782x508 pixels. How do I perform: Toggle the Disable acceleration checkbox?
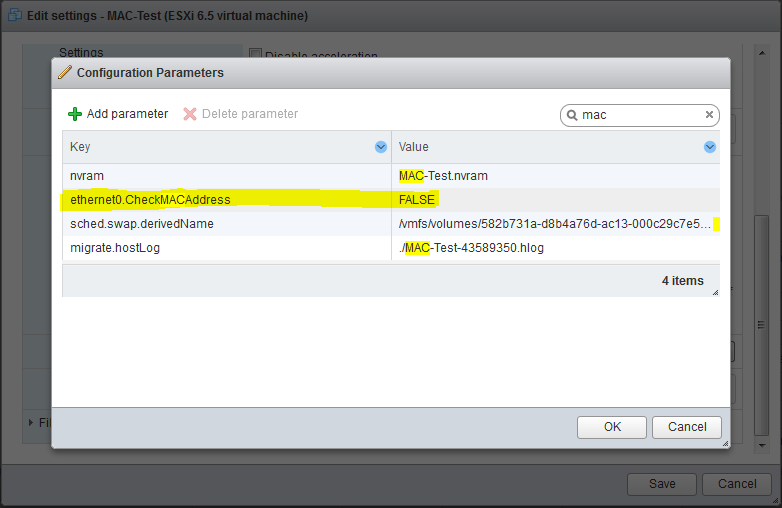click(255, 56)
